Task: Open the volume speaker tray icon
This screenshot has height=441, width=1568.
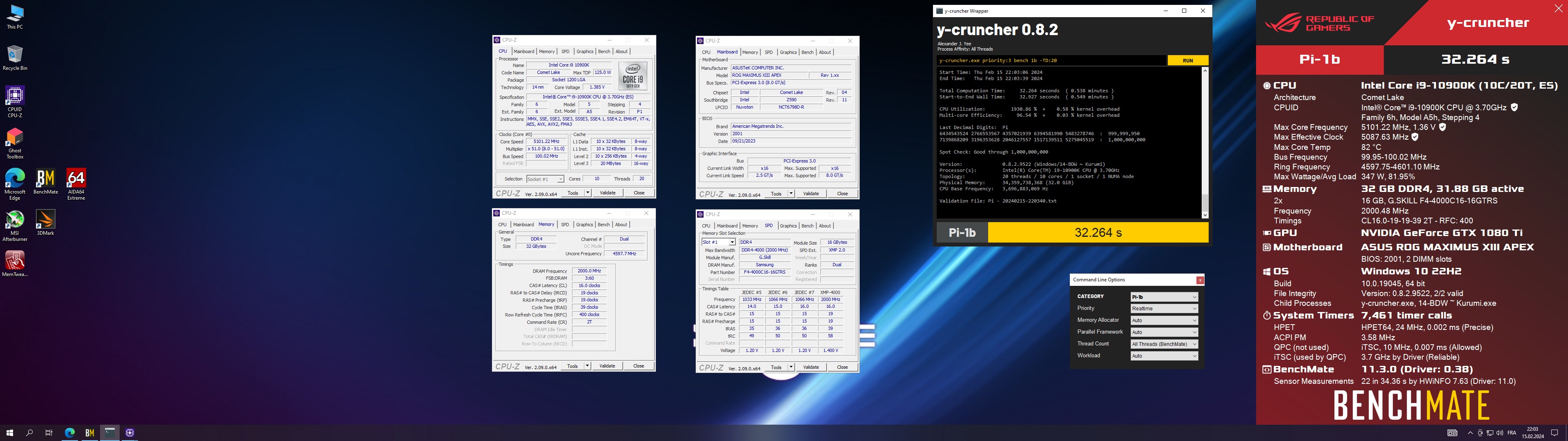Action: [x=1499, y=433]
